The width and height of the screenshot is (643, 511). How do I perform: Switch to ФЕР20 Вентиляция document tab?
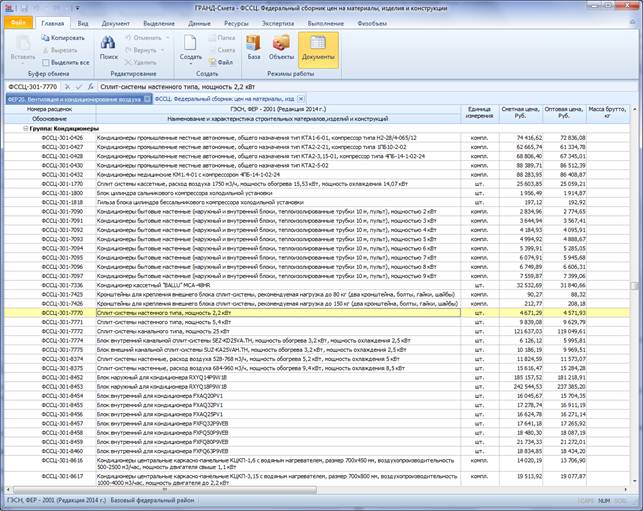[75, 100]
